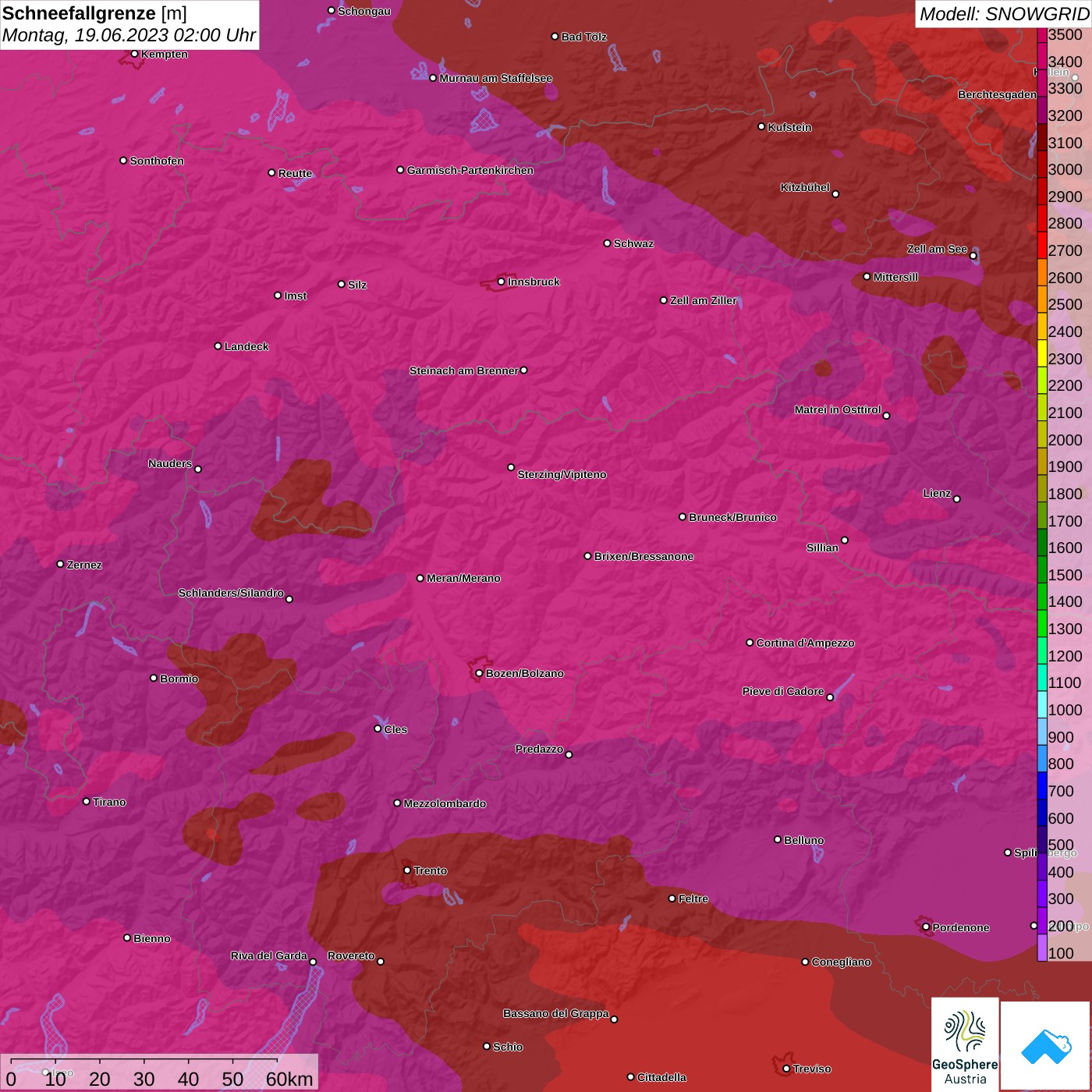This screenshot has height=1092, width=1092.
Task: Click the Berchtesgaden label
Action: [997, 94]
